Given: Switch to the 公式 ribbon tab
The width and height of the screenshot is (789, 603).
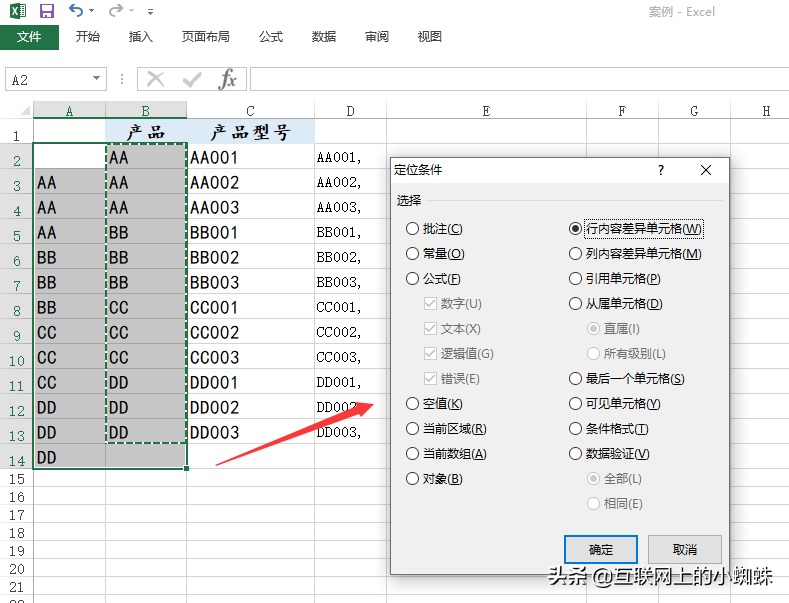Looking at the screenshot, I should (x=271, y=37).
